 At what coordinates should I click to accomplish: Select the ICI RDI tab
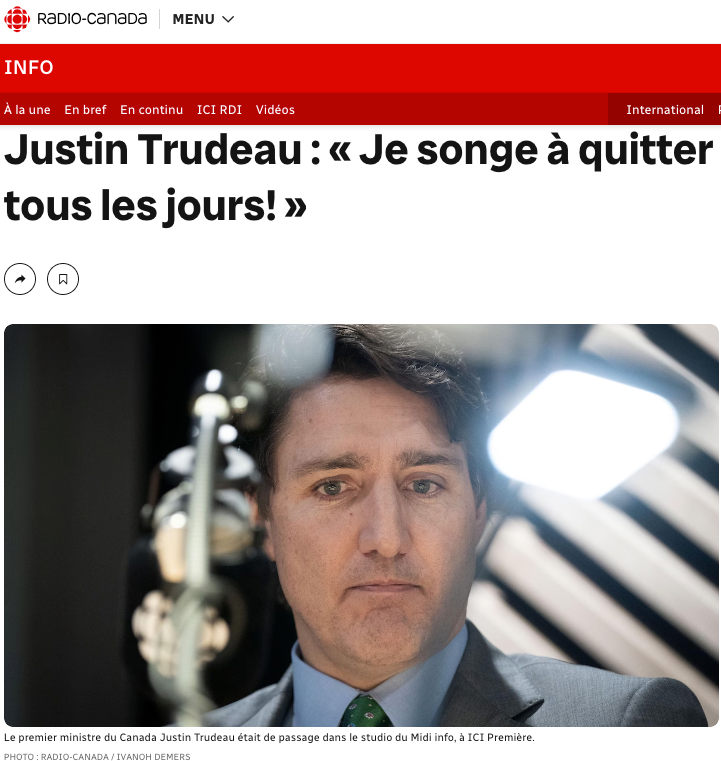point(219,110)
